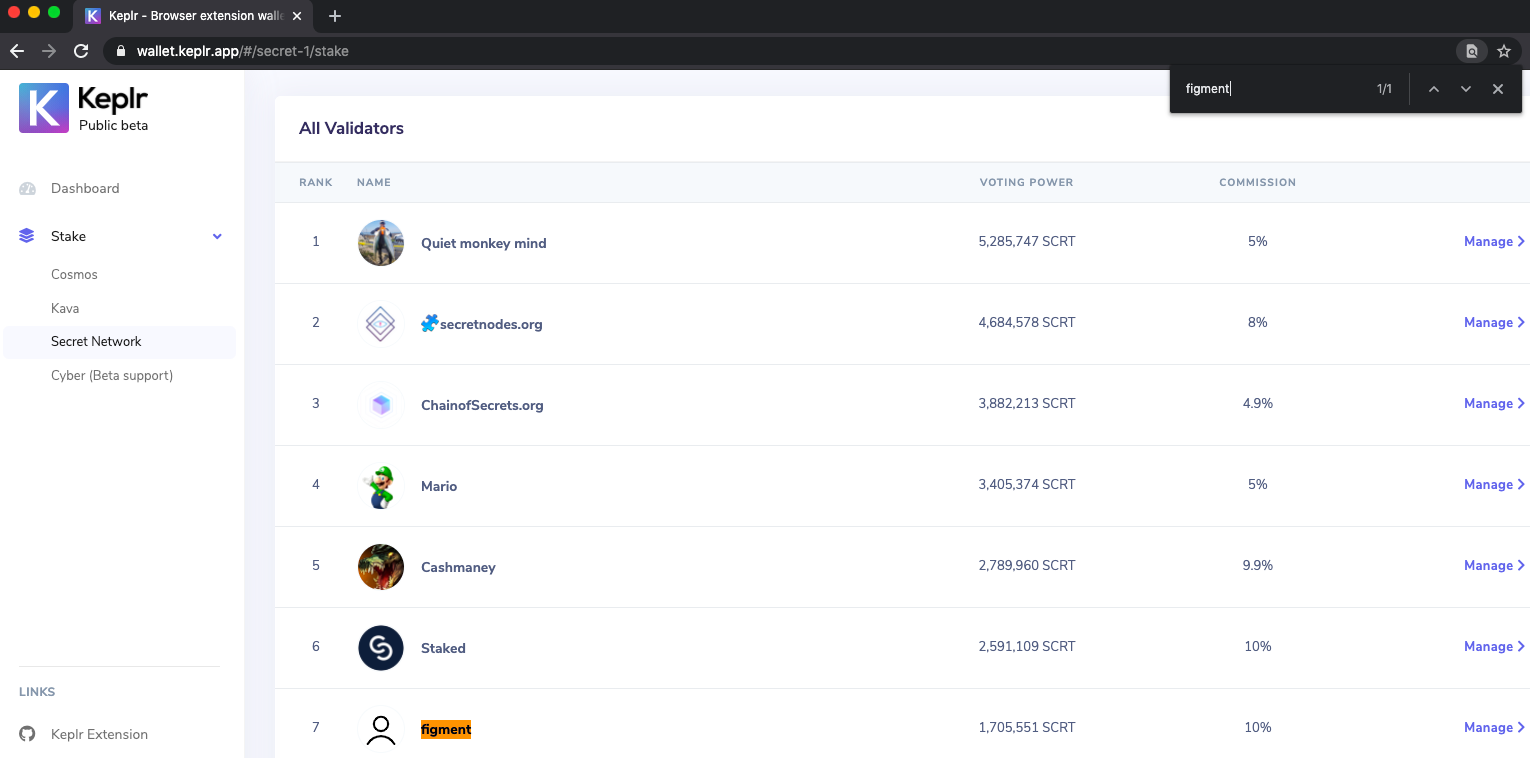1530x758 pixels.
Task: Click 4.9% commission value
Action: coord(1257,403)
